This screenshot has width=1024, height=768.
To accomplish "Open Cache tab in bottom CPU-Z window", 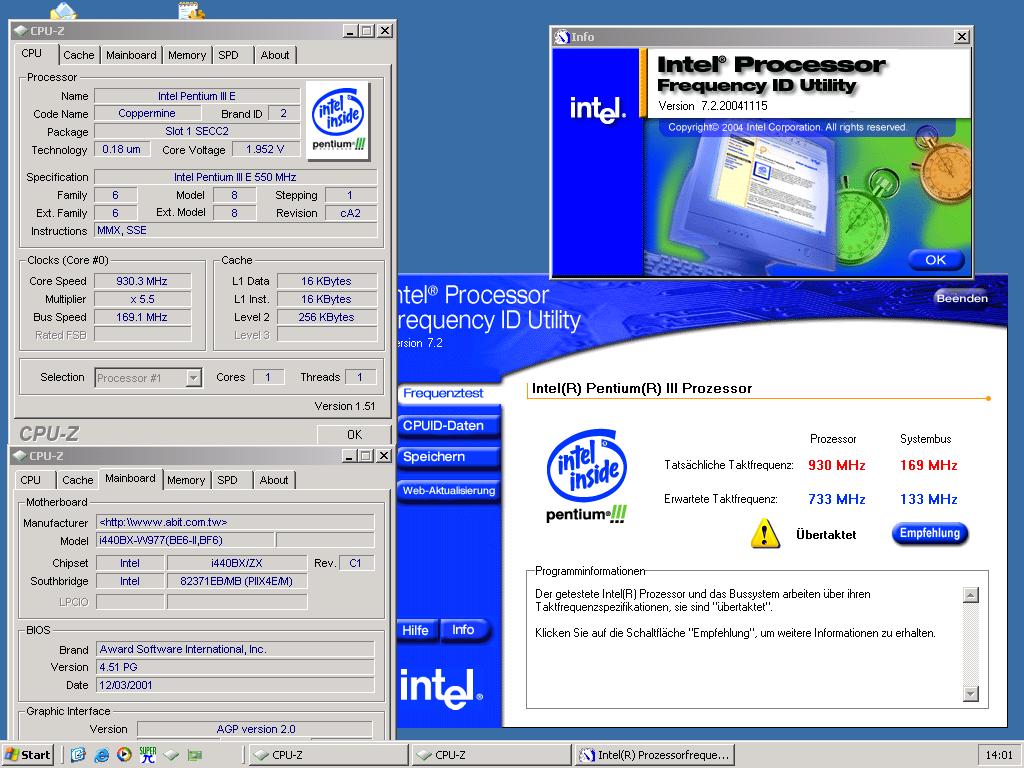I will pos(78,480).
